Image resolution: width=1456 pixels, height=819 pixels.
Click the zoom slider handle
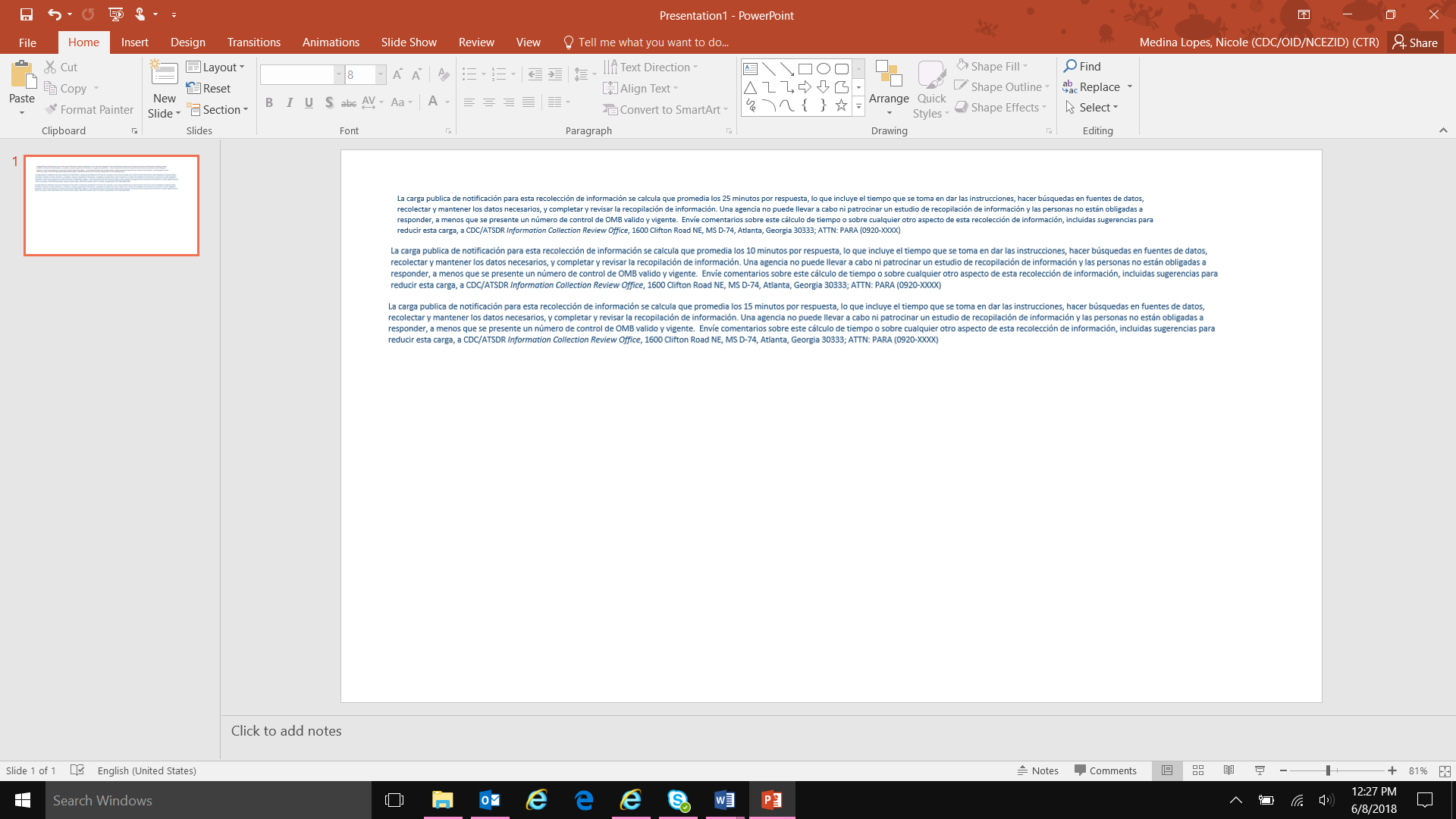(1328, 770)
